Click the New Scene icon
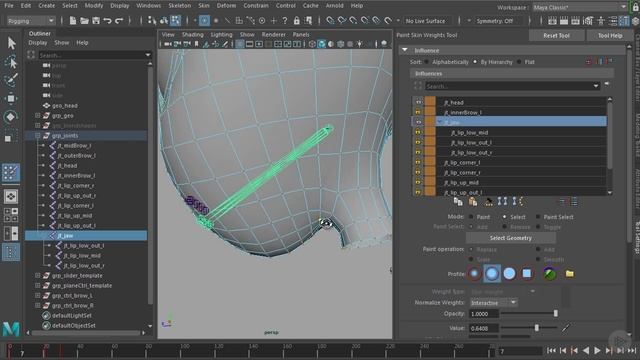This screenshot has width=640, height=360. point(73,20)
